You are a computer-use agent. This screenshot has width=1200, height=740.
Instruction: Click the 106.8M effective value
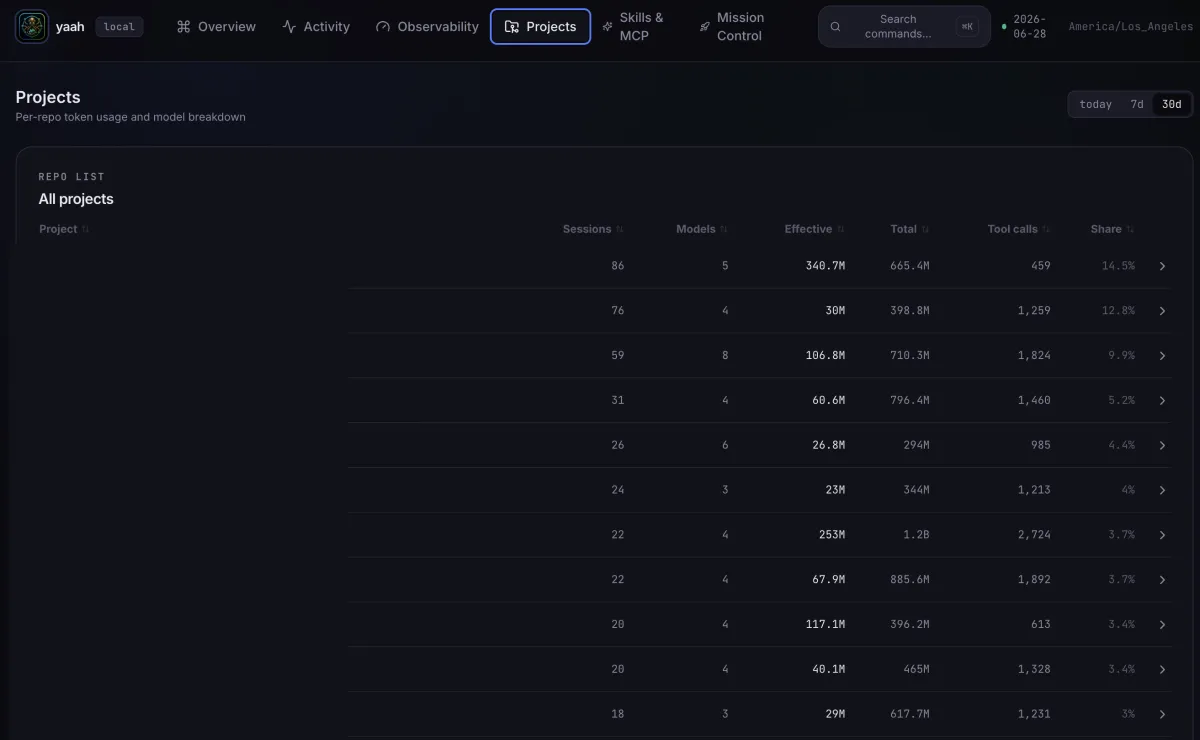point(825,356)
